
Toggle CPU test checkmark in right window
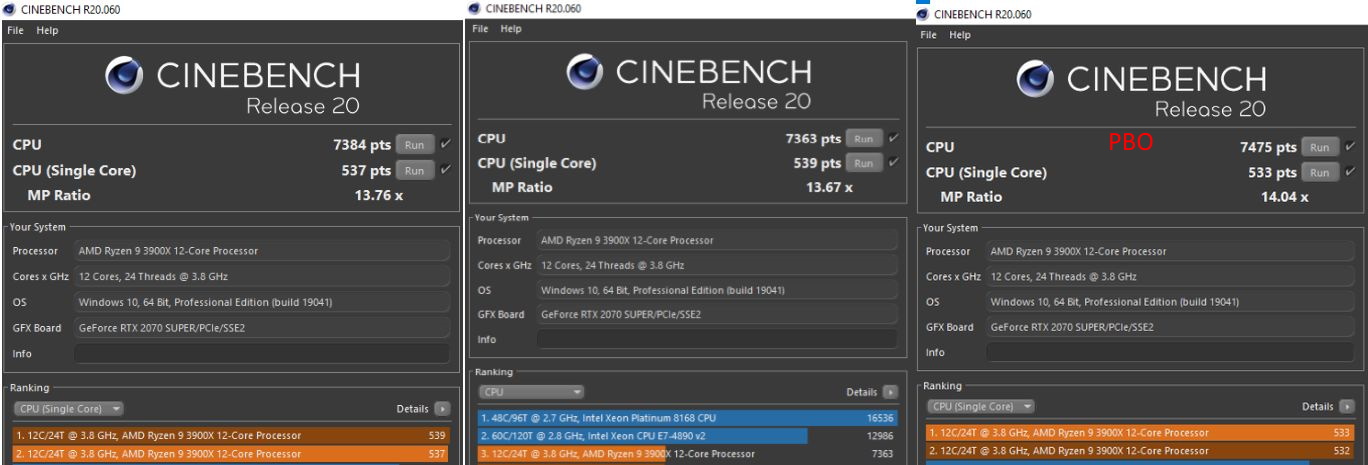coord(1352,147)
